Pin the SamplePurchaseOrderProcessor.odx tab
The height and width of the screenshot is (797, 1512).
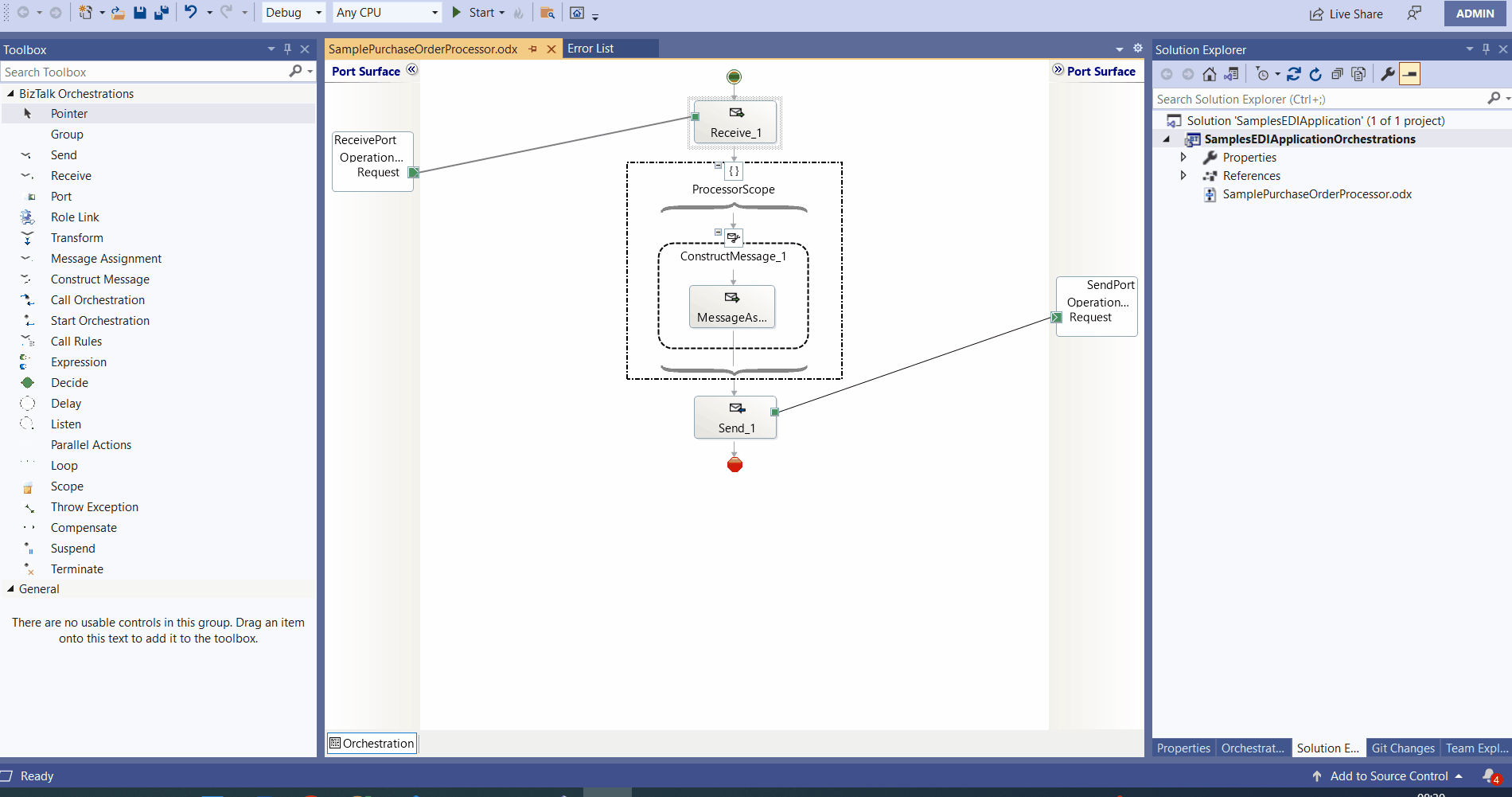tap(533, 49)
